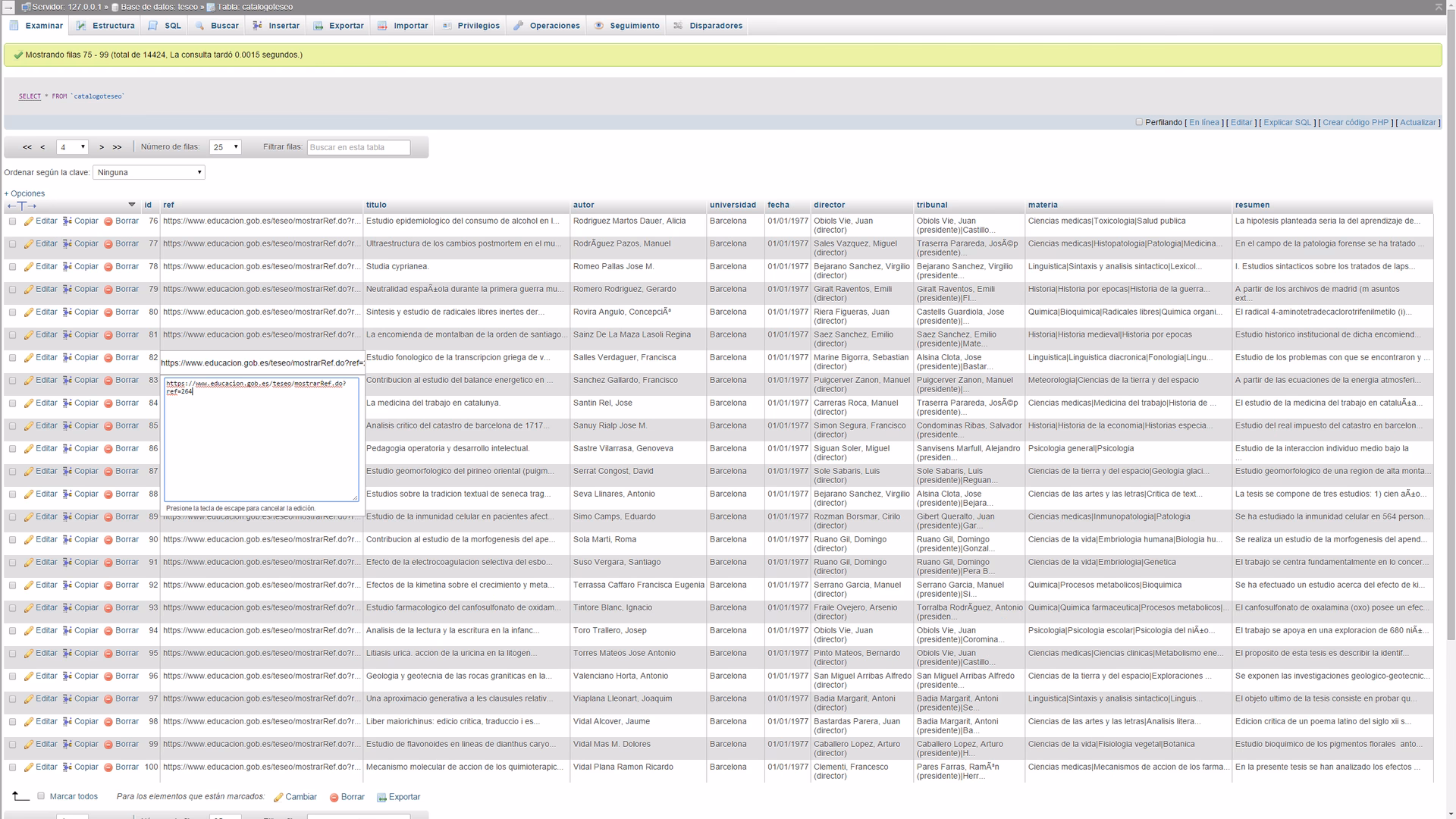This screenshot has height=819, width=1456.
Task: Select the checkbox for row 88
Action: pyautogui.click(x=12, y=494)
